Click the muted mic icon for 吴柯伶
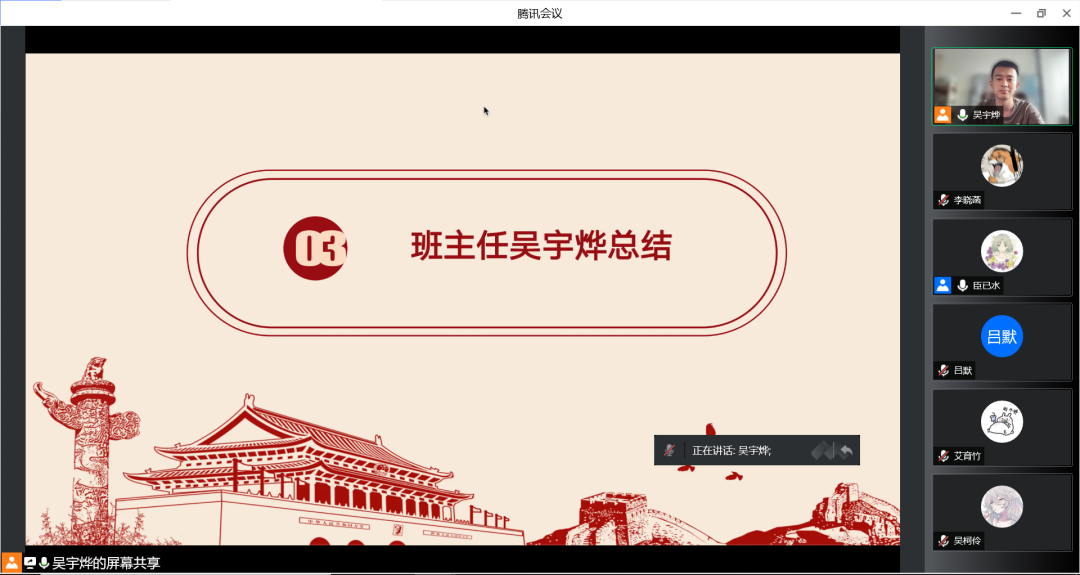The width and height of the screenshot is (1080, 575). click(942, 541)
